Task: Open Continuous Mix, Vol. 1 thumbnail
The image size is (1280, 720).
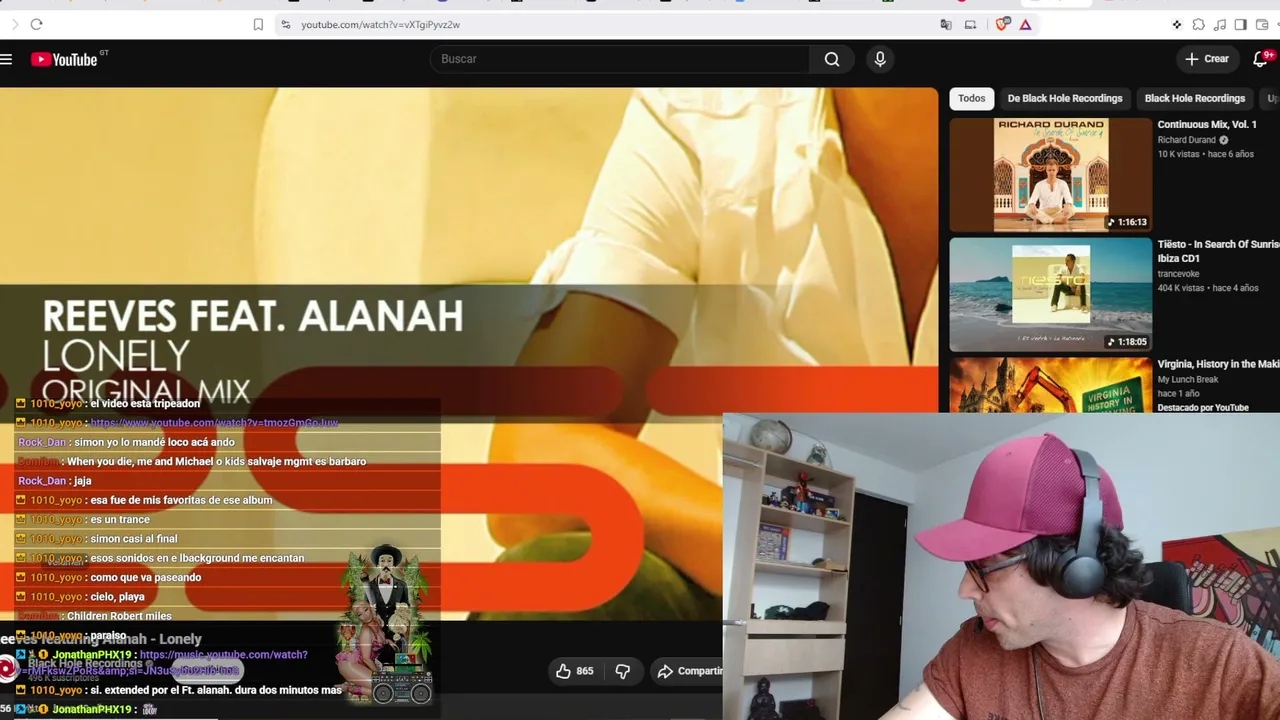Action: tap(1051, 175)
